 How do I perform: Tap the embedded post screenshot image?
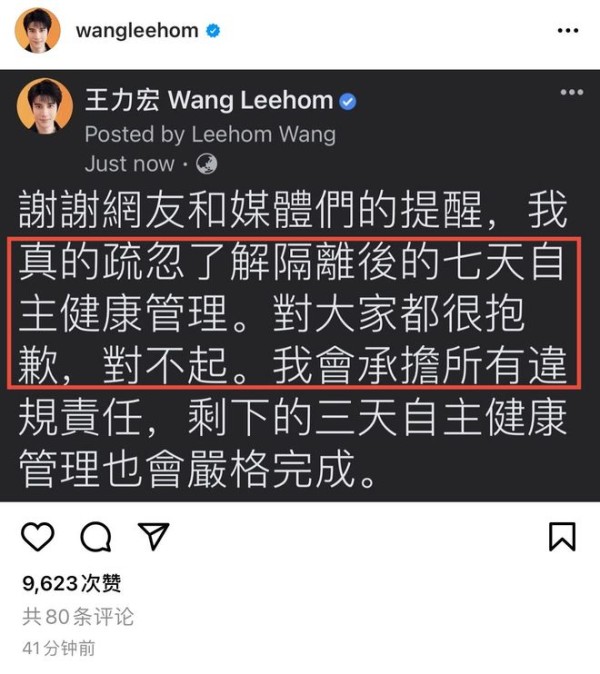[300, 285]
